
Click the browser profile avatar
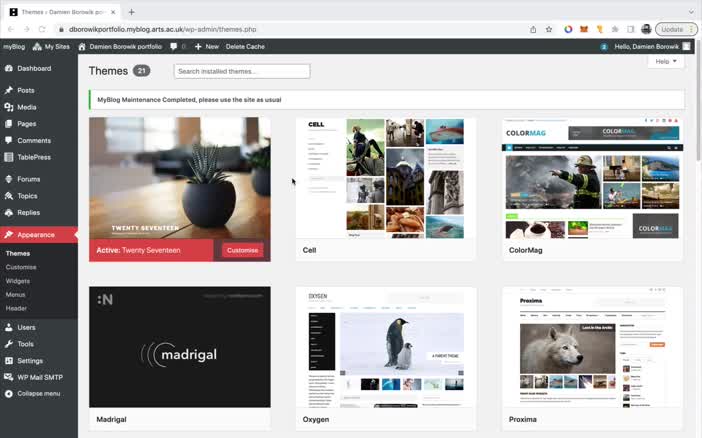(x=646, y=29)
